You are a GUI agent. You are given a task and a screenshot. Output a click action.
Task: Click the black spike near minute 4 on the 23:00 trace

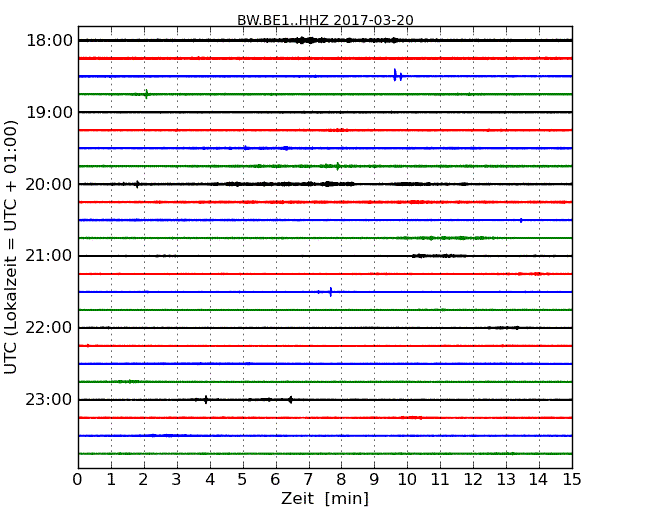pos(206,400)
